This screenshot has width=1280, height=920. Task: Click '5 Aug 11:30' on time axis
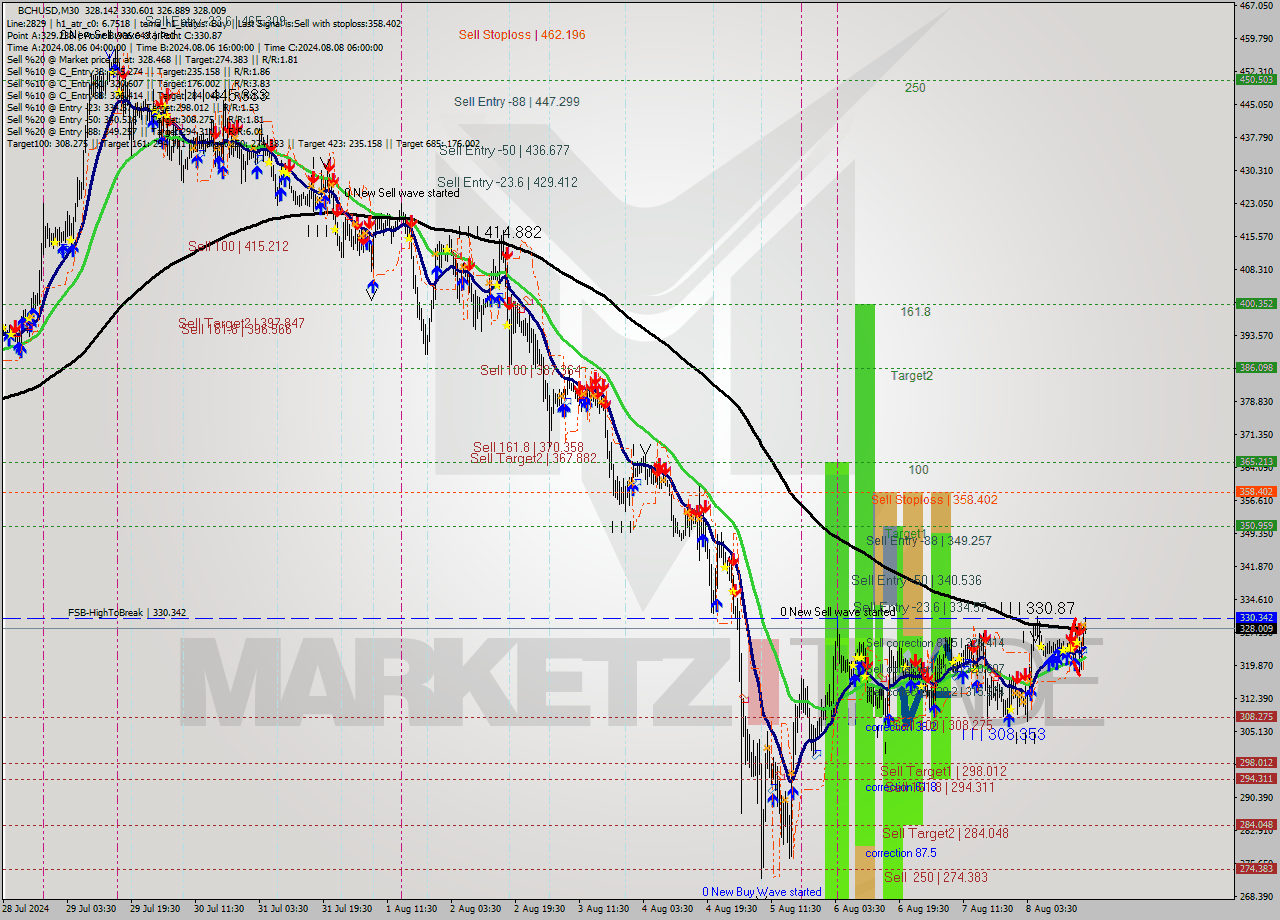tap(794, 909)
